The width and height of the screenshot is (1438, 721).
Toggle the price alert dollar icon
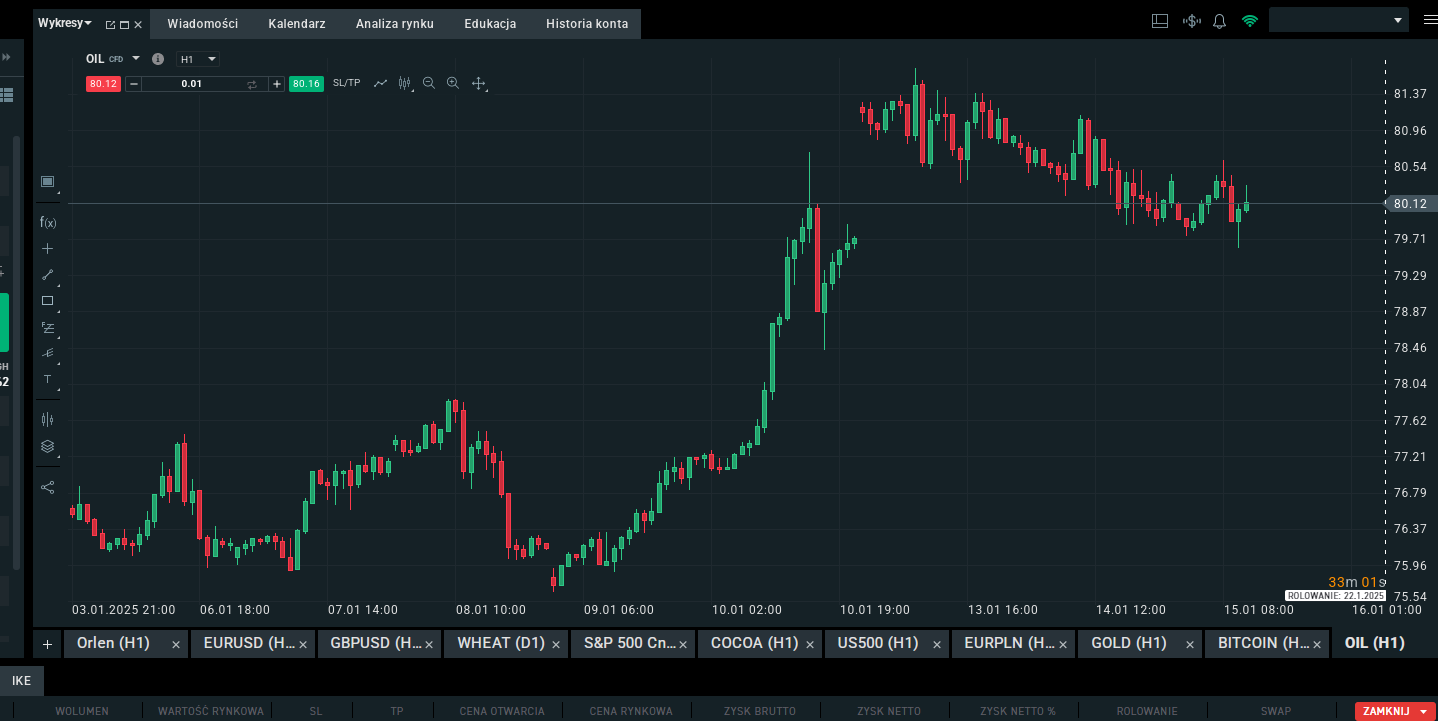[1191, 21]
